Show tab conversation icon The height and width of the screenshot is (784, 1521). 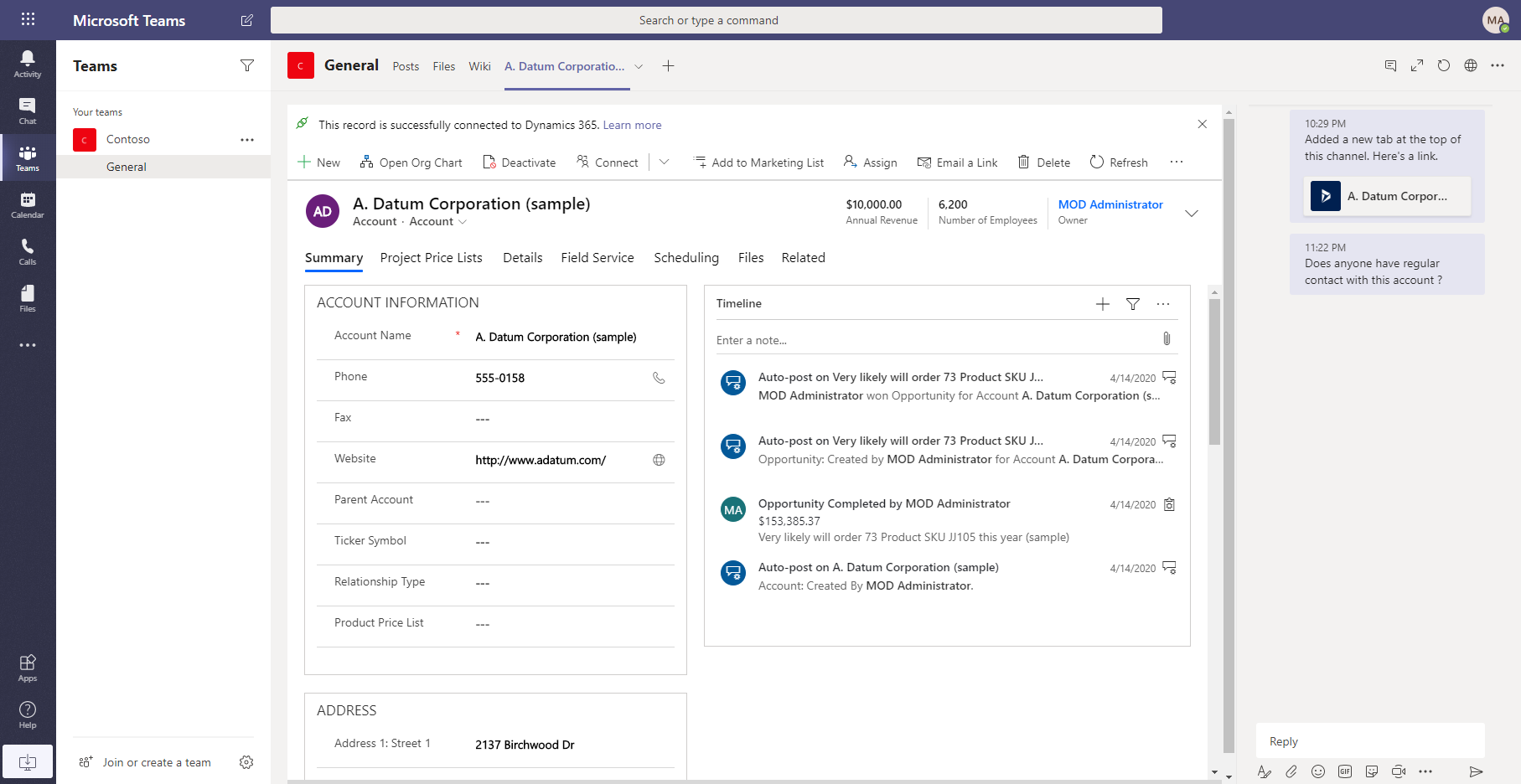(1390, 65)
